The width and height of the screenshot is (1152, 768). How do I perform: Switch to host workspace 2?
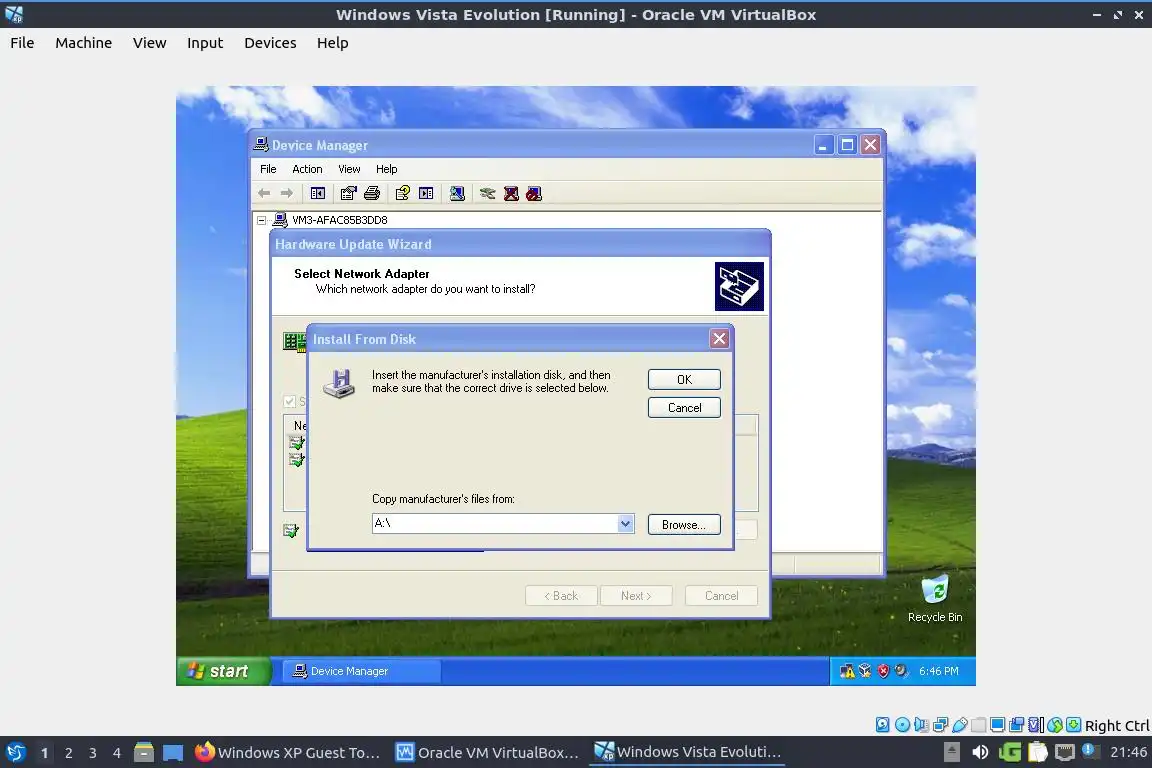68,753
